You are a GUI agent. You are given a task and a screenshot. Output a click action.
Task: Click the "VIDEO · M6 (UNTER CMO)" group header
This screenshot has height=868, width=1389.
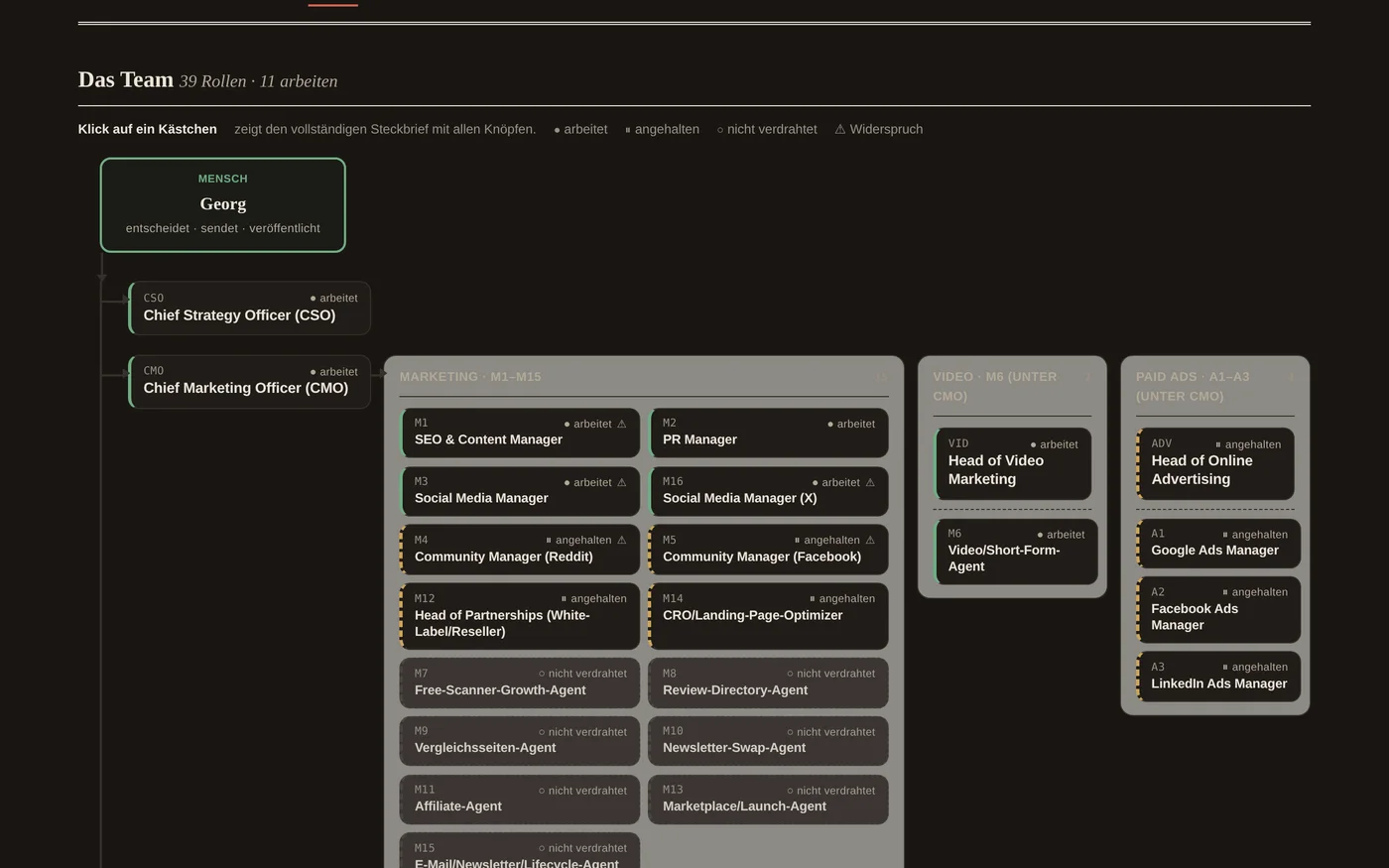tap(995, 386)
